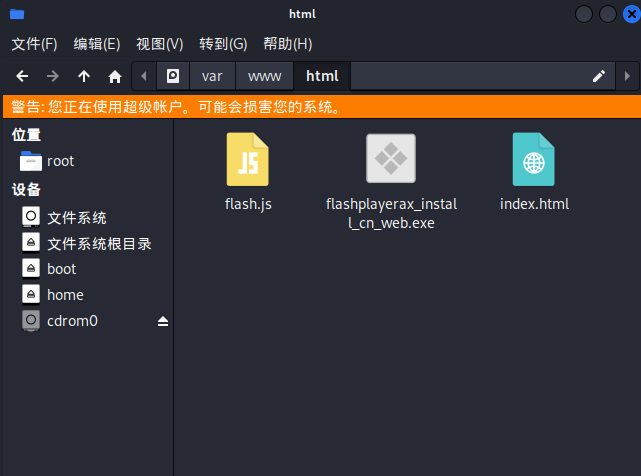641x476 pixels.
Task: Select the index.html file icon
Action: point(533,159)
